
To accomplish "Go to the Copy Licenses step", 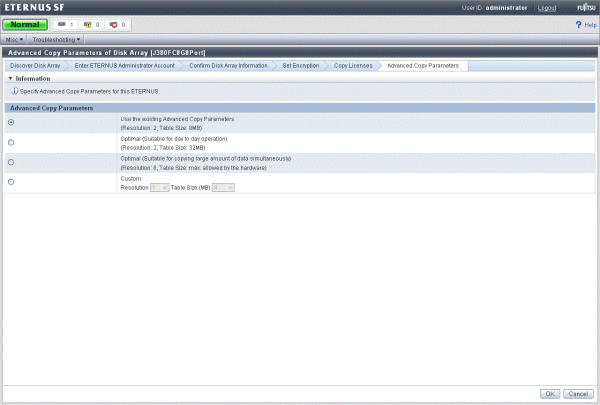I will (x=353, y=65).
